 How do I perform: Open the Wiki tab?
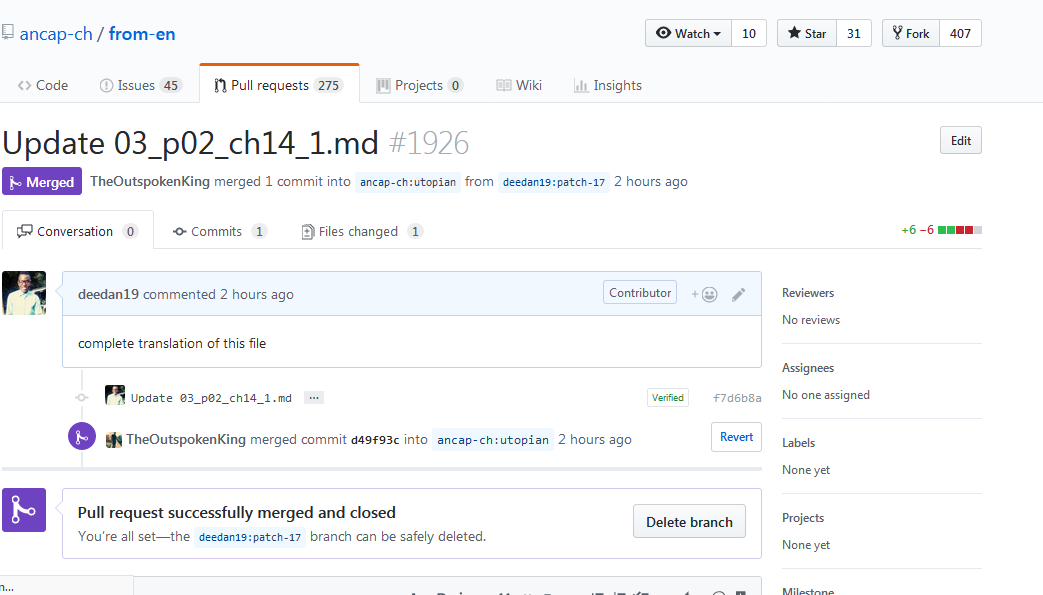pos(520,85)
